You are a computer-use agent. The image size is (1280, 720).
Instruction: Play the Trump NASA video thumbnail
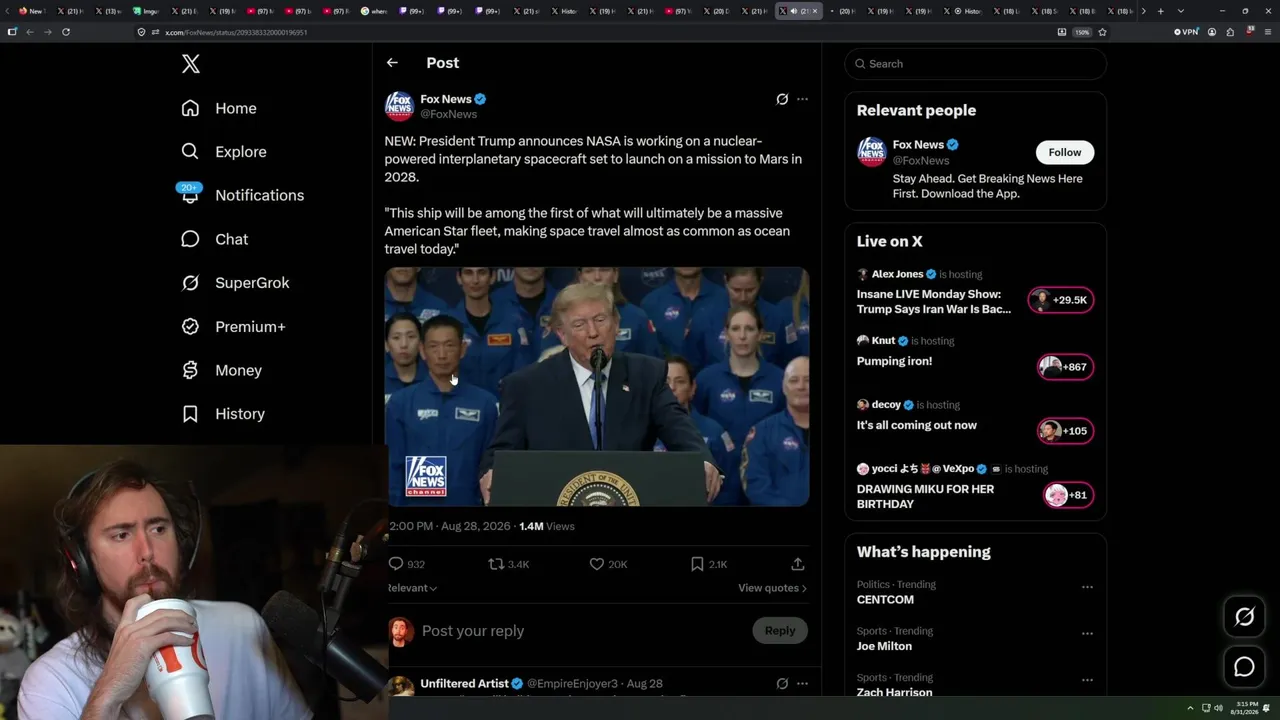click(597, 386)
